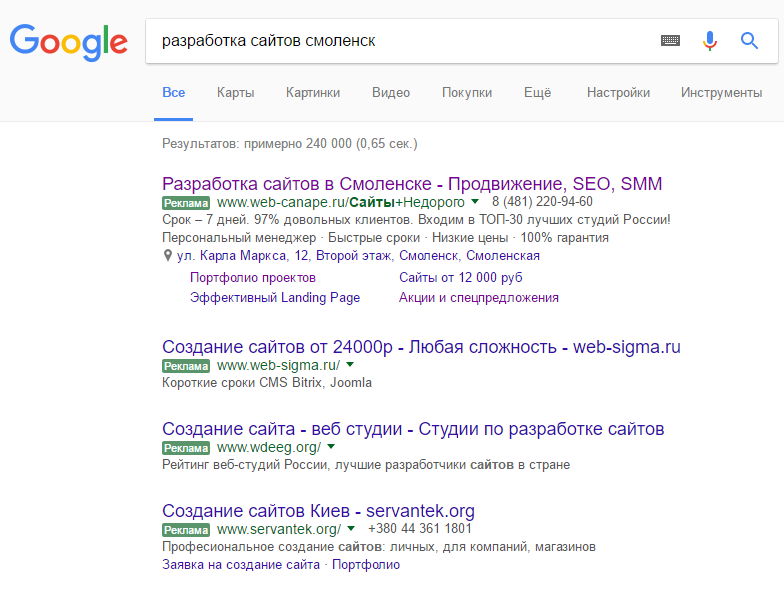Expand dropdown arrow next to servantek.org URL
The image size is (784, 592).
[351, 528]
